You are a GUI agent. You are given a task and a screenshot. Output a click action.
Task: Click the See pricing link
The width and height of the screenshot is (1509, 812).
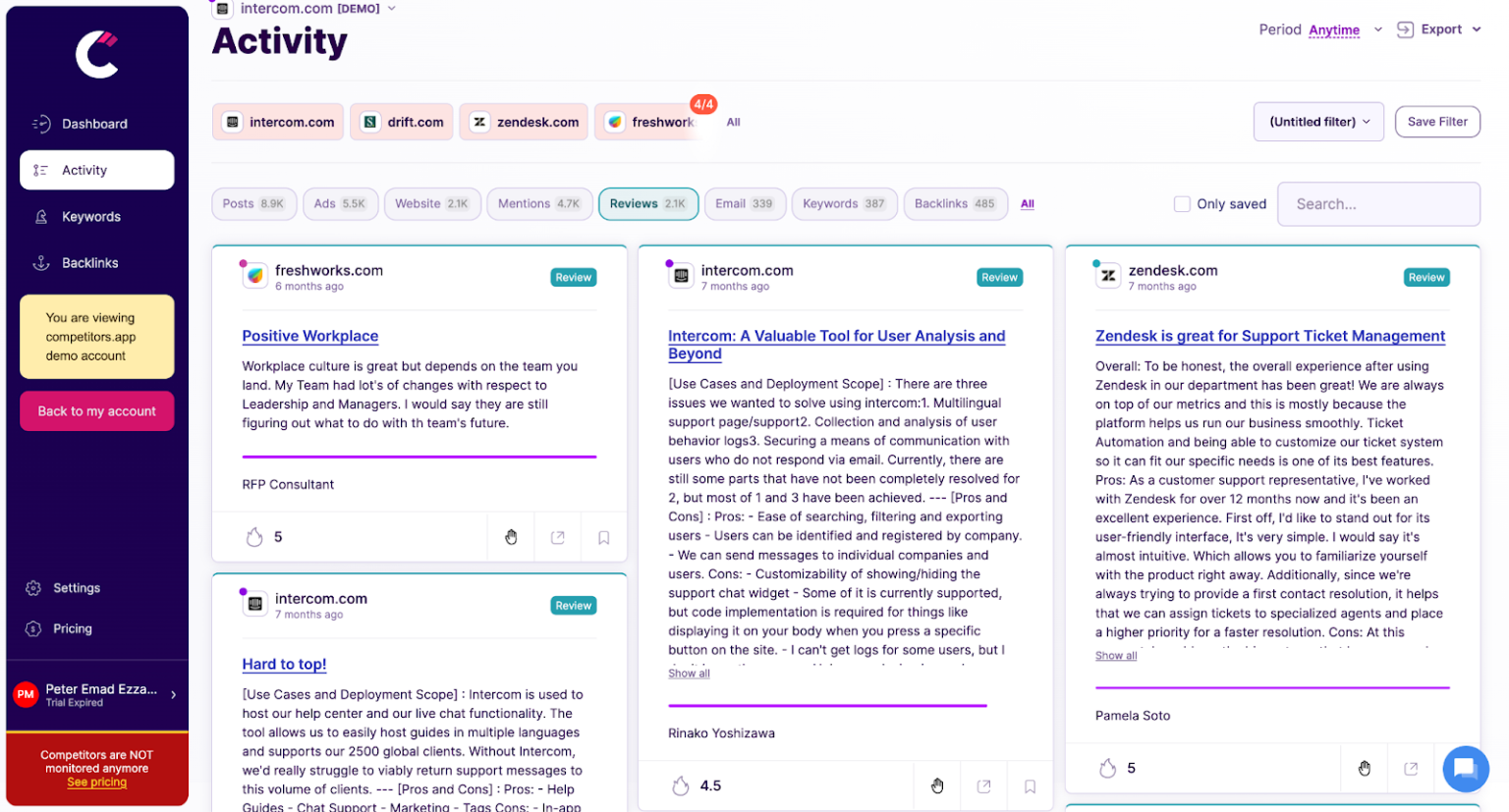click(96, 783)
